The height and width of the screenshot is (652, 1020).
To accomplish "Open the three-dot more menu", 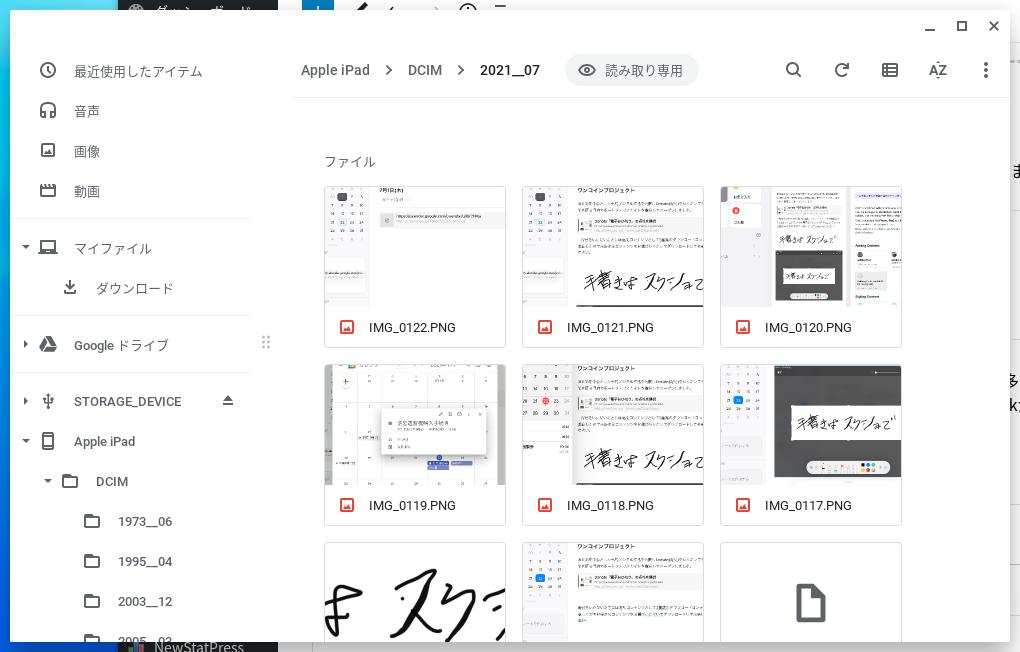I will [x=986, y=70].
